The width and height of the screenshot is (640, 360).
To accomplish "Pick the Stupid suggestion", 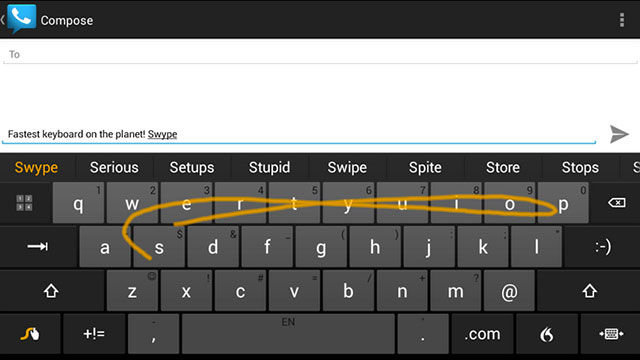I will 269,167.
